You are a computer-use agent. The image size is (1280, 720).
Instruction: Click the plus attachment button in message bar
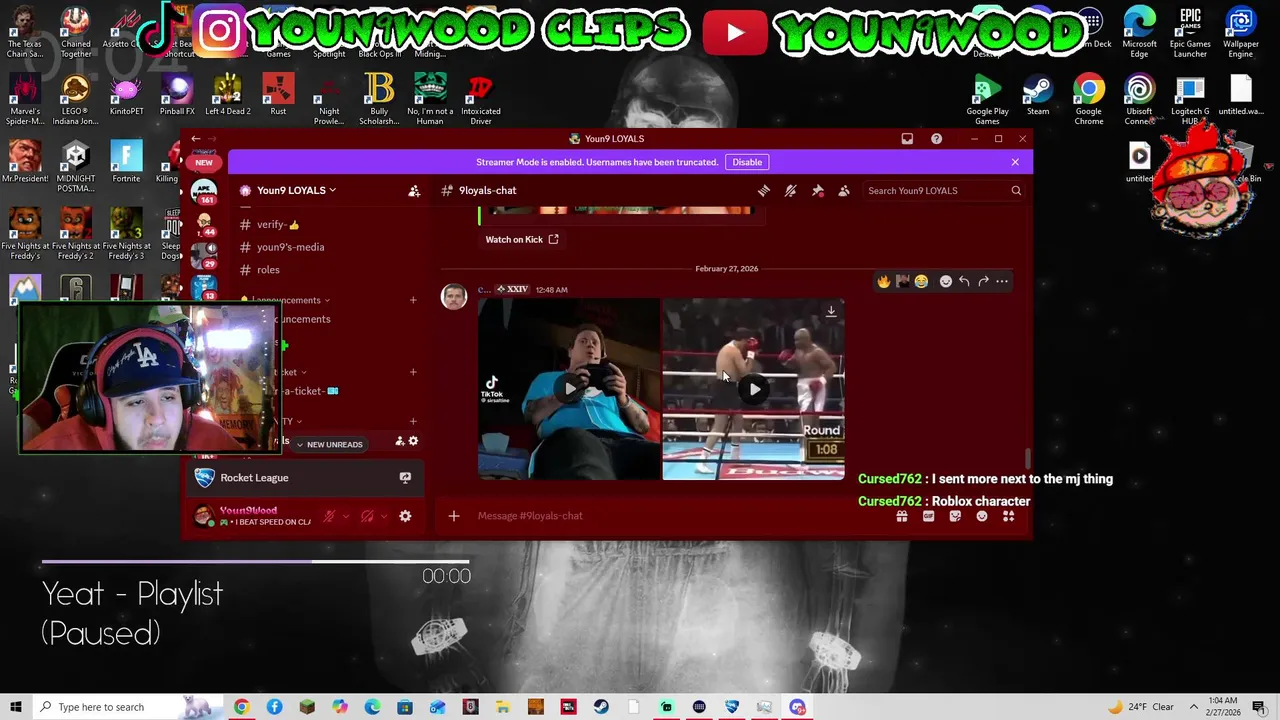[x=454, y=516]
